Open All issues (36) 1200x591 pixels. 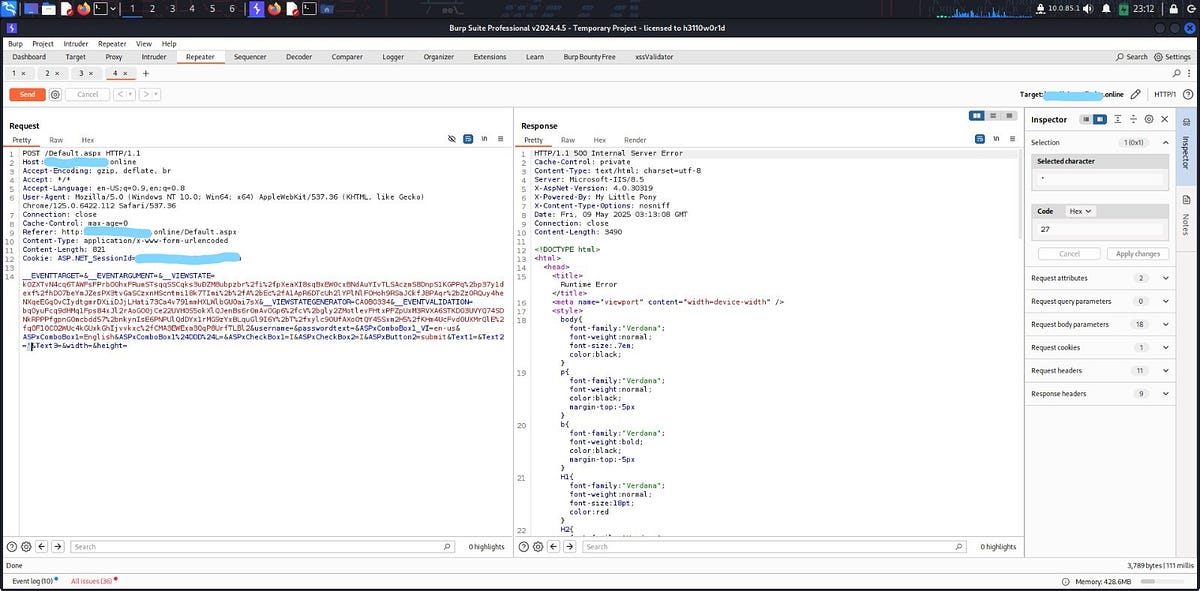(x=93, y=581)
